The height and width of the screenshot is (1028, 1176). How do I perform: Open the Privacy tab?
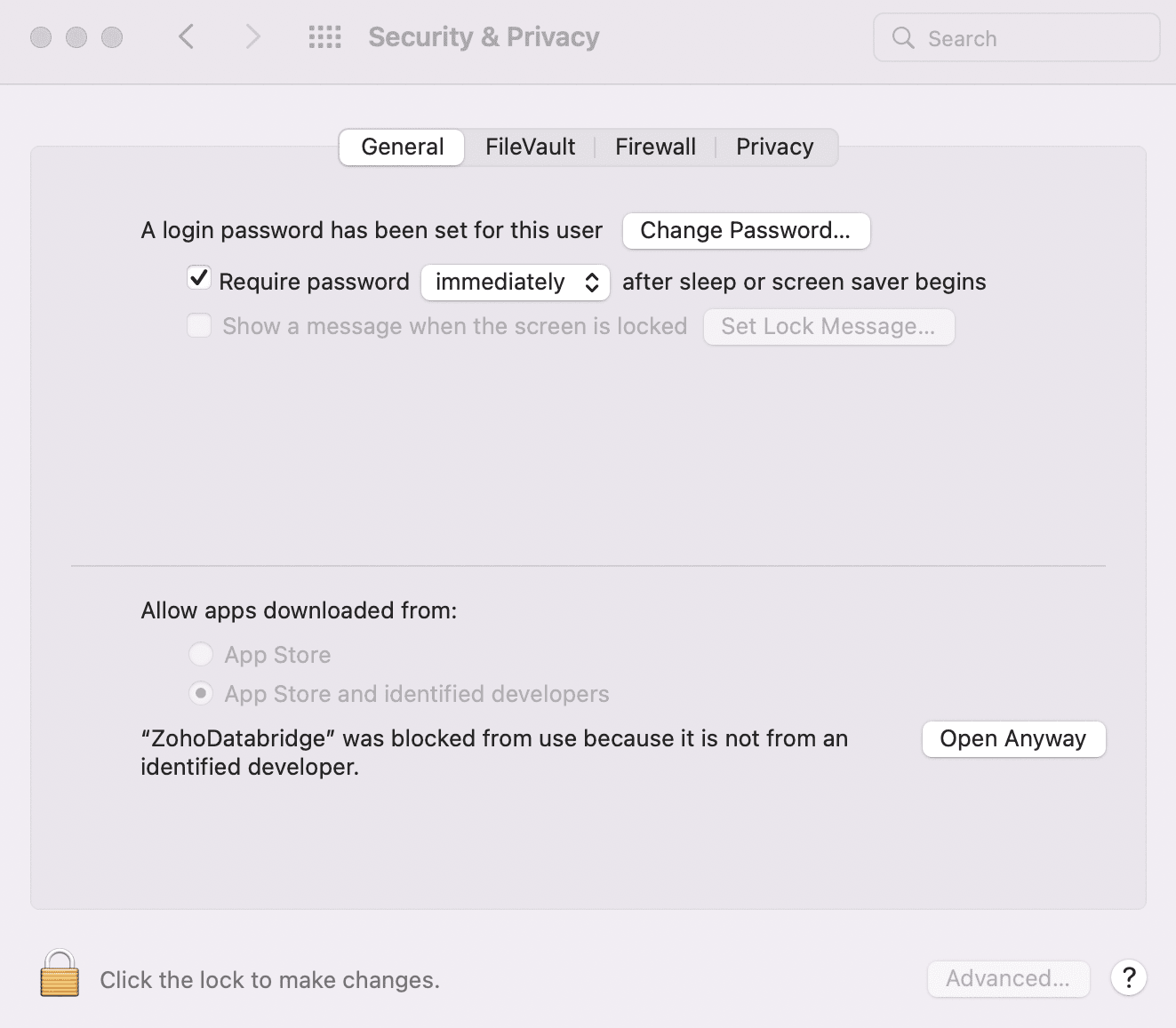click(x=774, y=147)
